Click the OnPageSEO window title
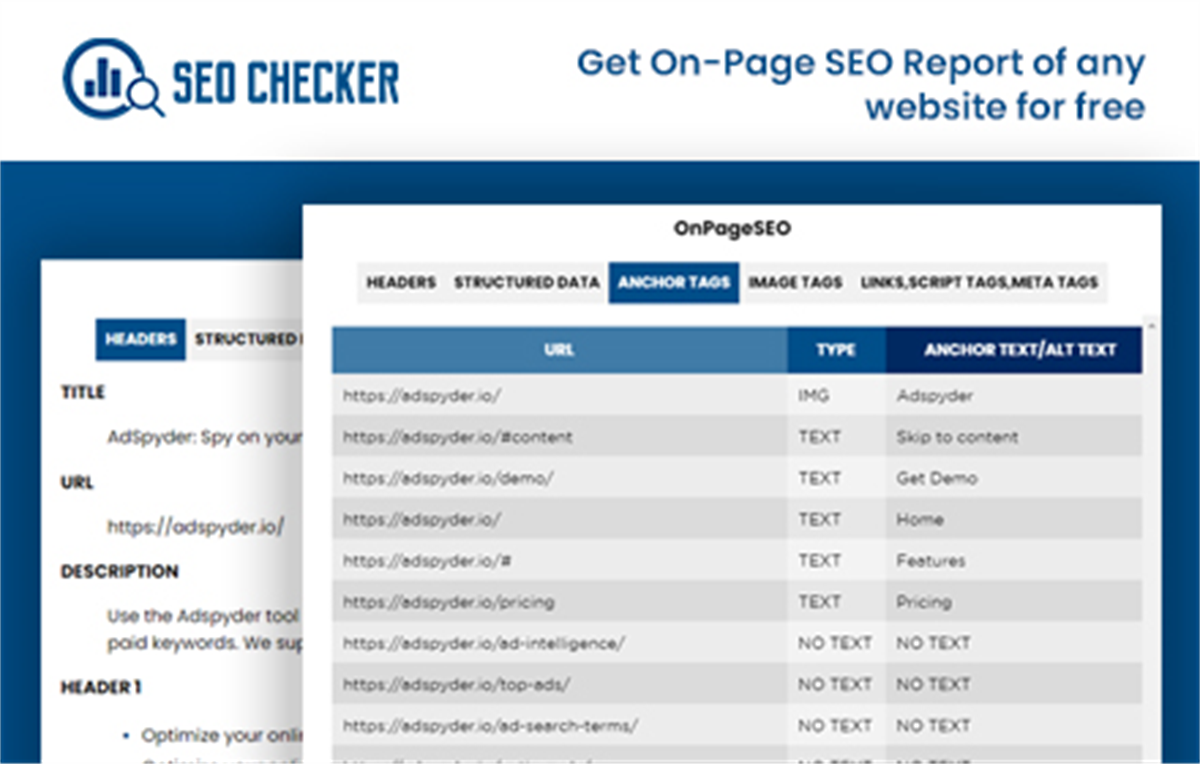 pyautogui.click(x=732, y=229)
